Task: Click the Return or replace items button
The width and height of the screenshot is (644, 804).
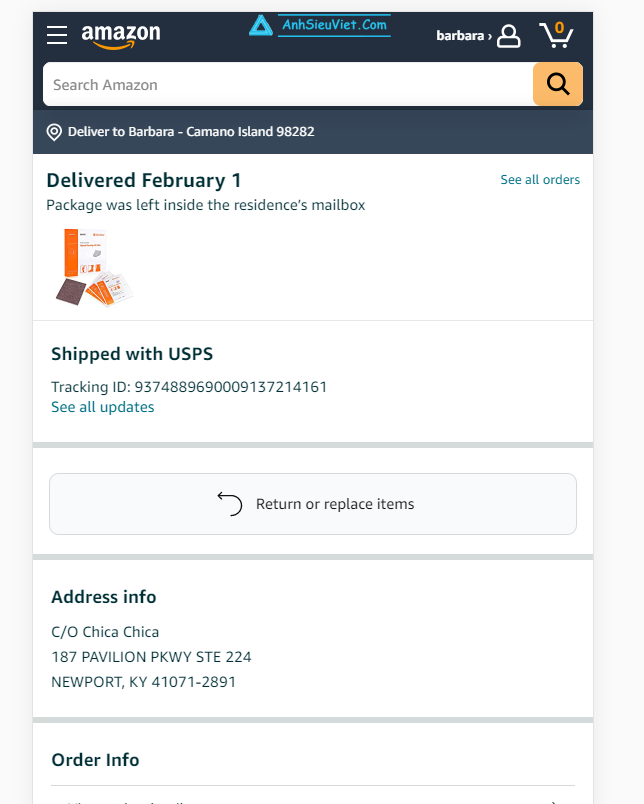Action: tap(313, 504)
